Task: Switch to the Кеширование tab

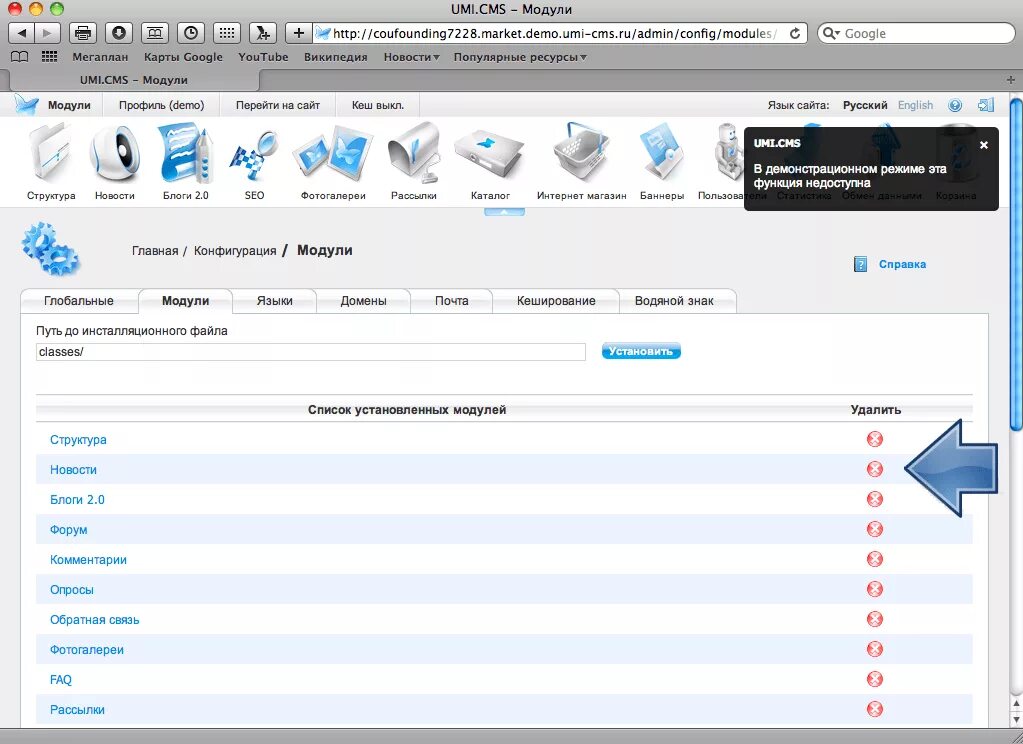Action: point(556,301)
